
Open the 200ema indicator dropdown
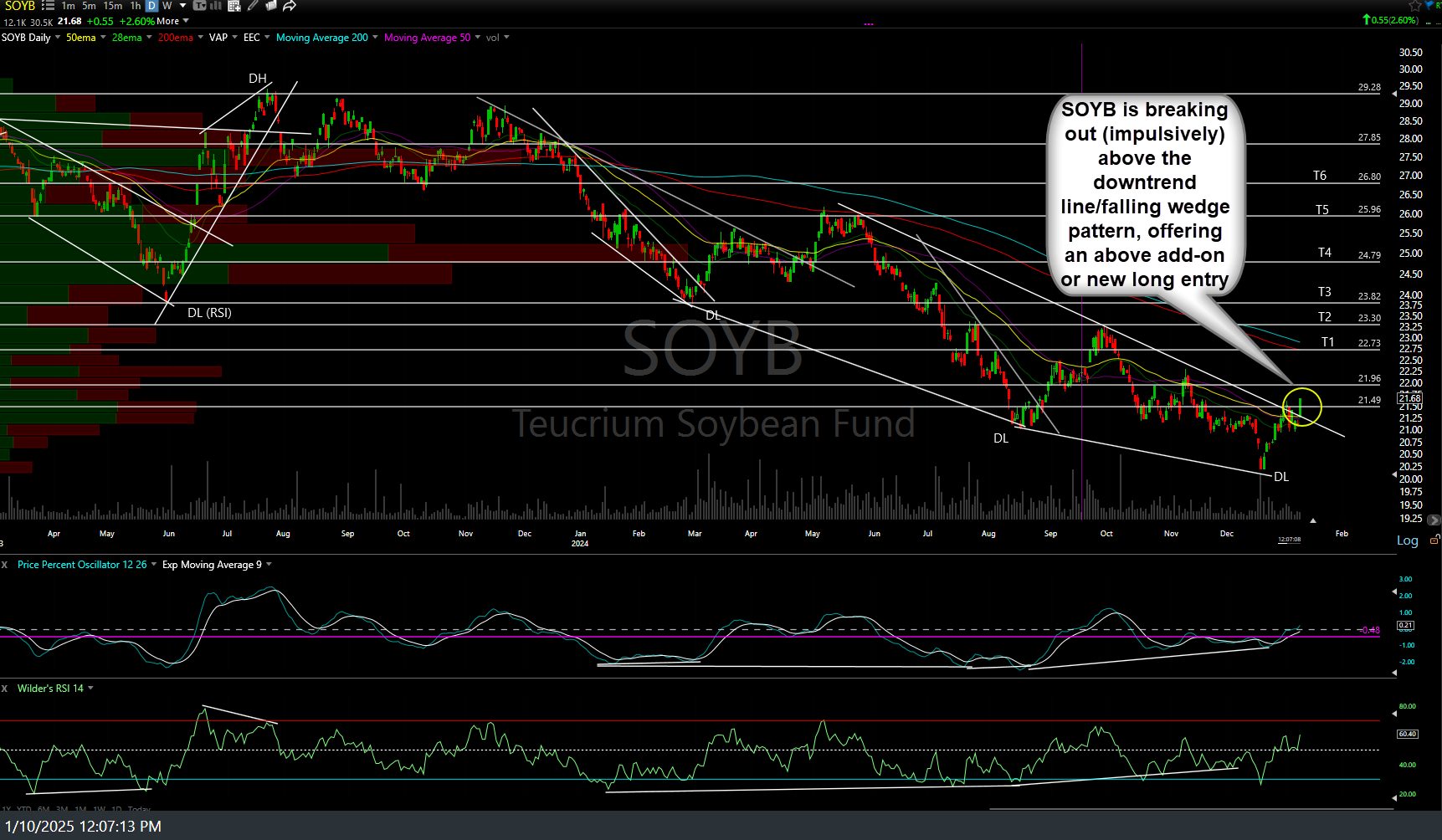(x=201, y=37)
